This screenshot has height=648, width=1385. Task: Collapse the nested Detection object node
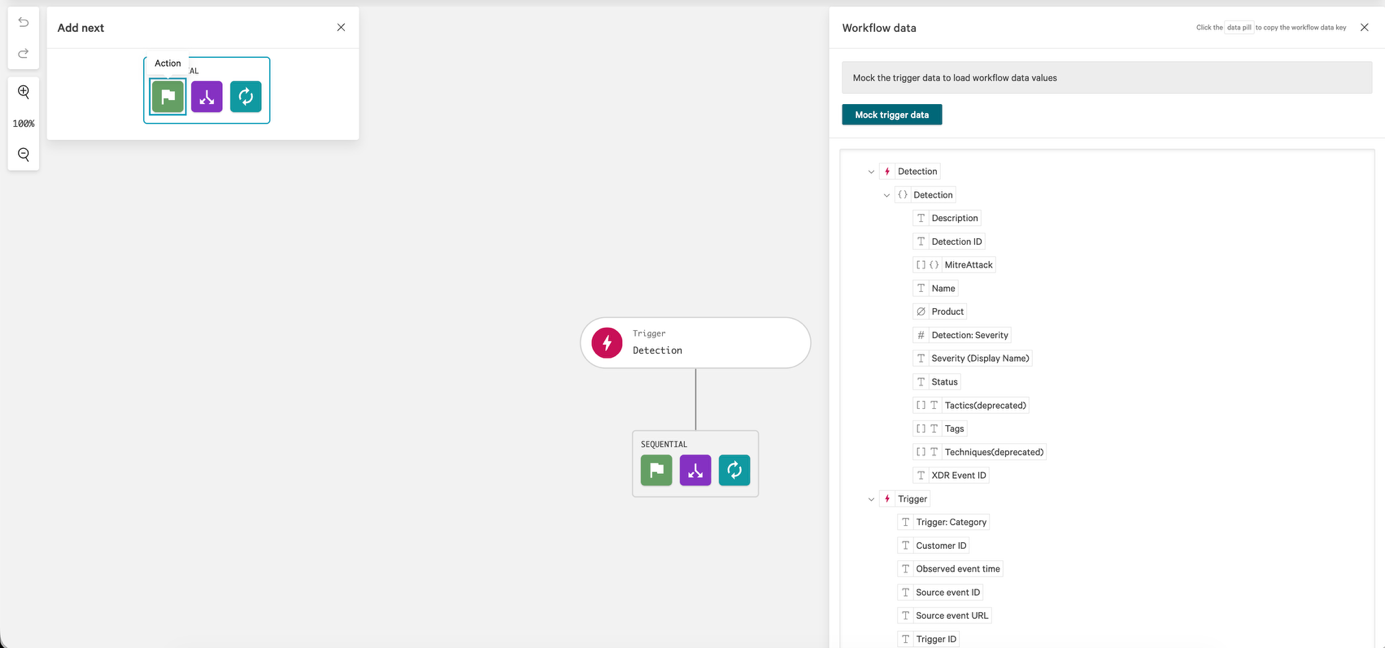(x=886, y=195)
